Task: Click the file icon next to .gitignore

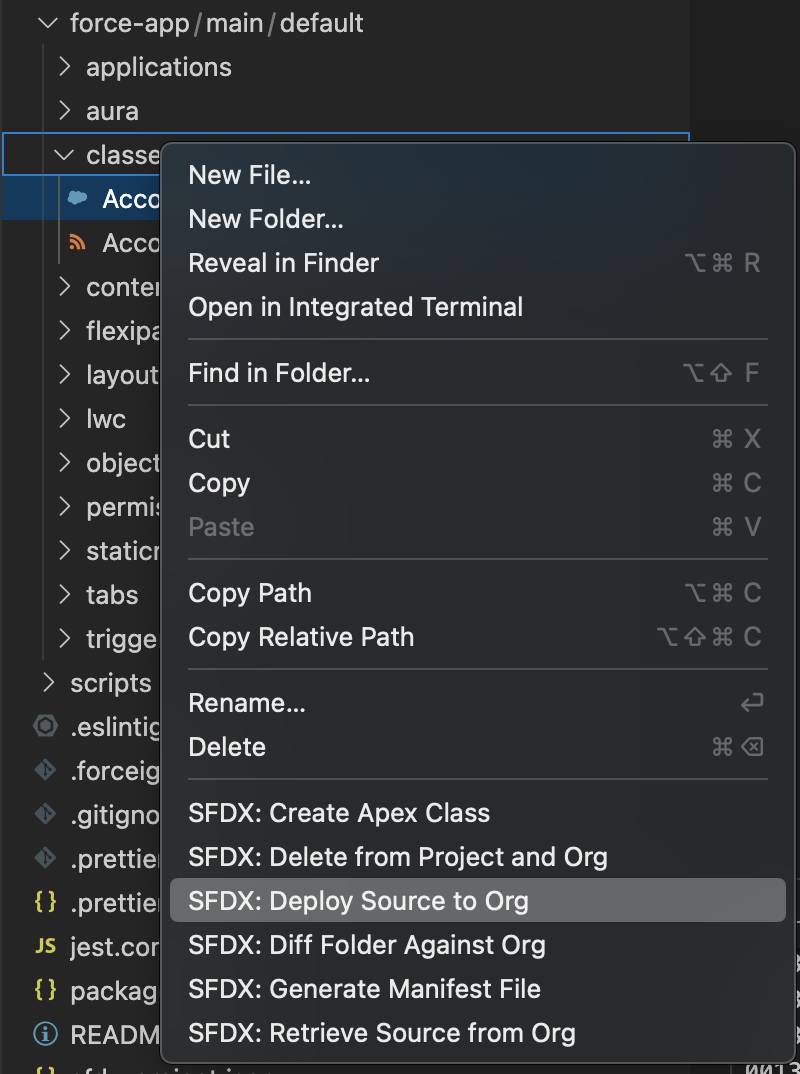Action: click(x=44, y=815)
